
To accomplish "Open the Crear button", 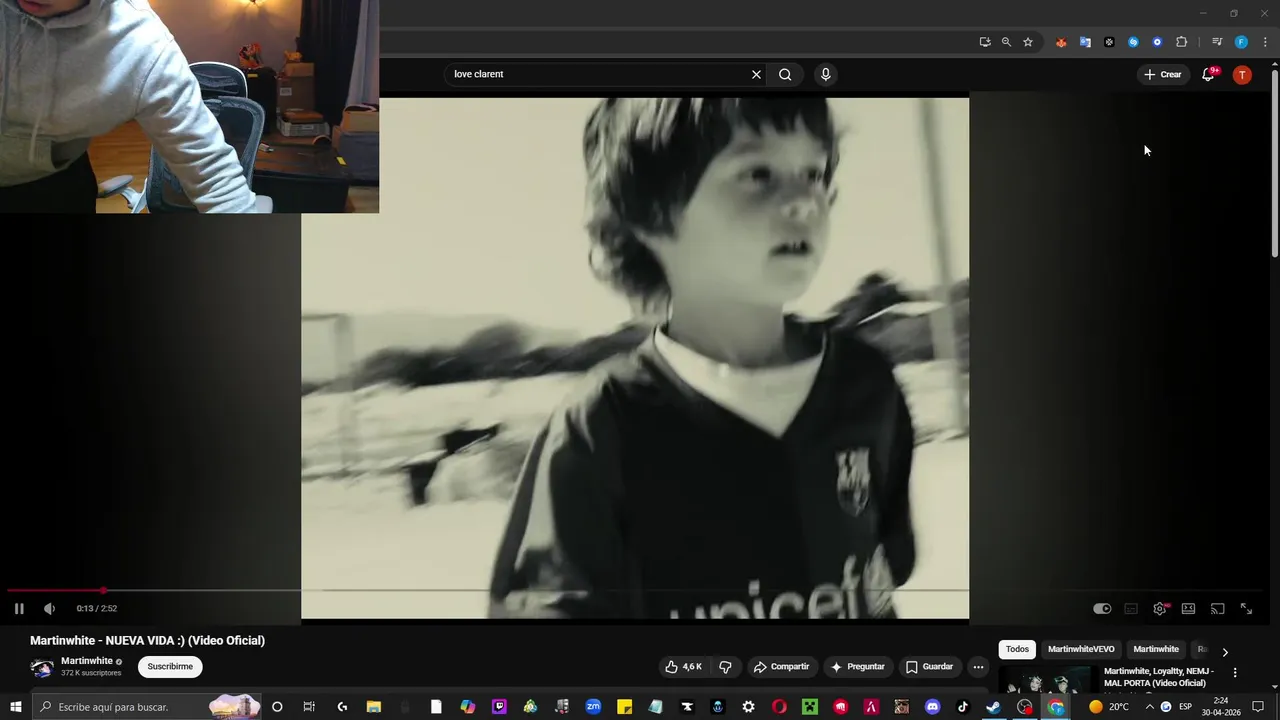I will click(1162, 74).
